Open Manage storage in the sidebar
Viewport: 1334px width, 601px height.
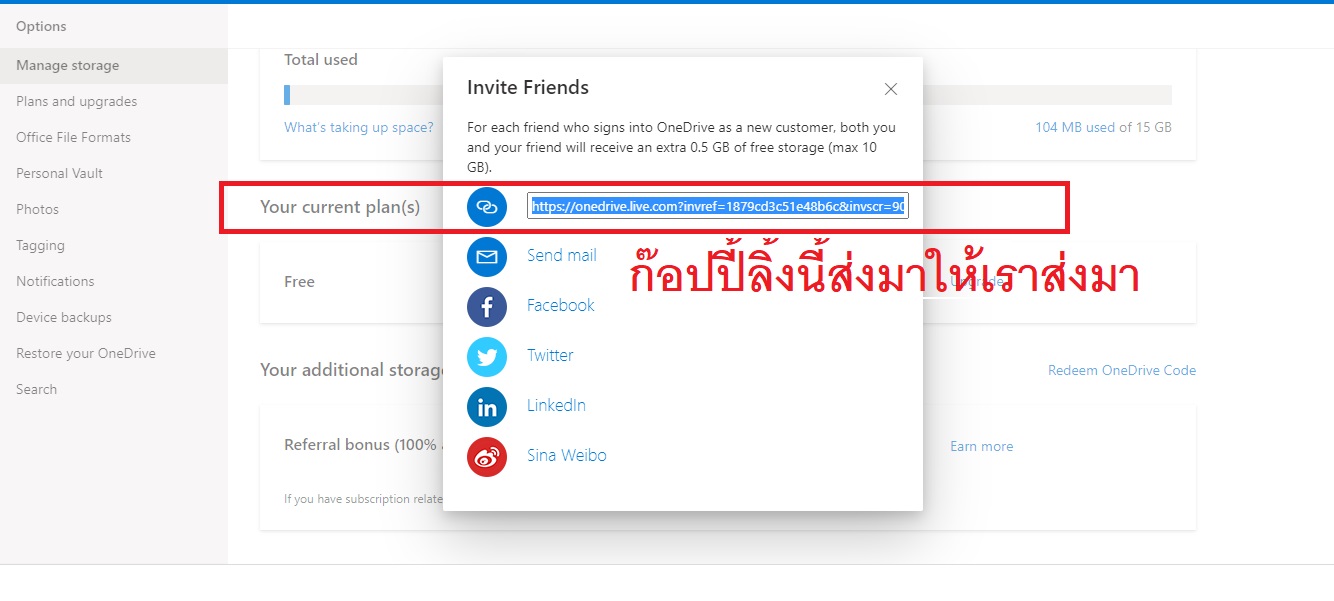(114, 66)
